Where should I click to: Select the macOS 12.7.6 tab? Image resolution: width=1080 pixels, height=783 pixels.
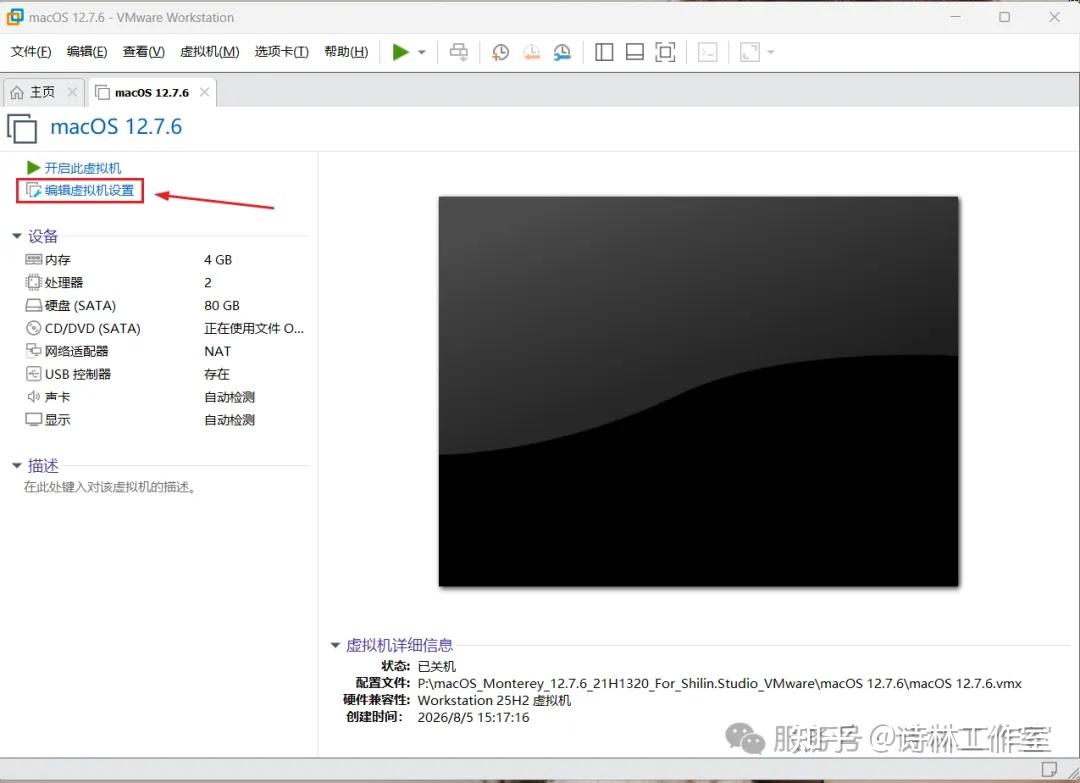tap(152, 93)
